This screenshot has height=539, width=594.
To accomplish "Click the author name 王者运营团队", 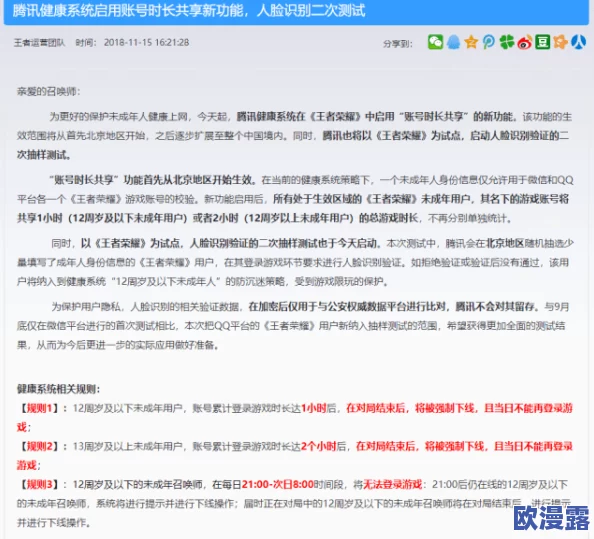I will 39,42.
